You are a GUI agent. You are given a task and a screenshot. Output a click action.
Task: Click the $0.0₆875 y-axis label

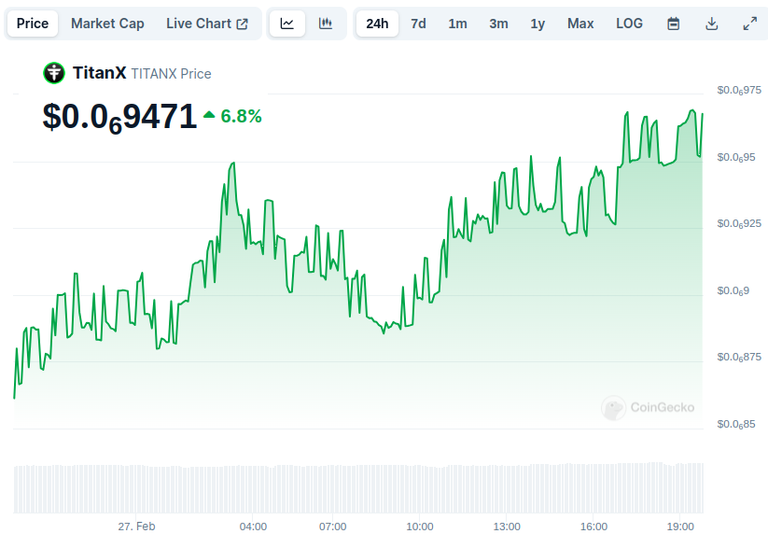click(x=739, y=357)
